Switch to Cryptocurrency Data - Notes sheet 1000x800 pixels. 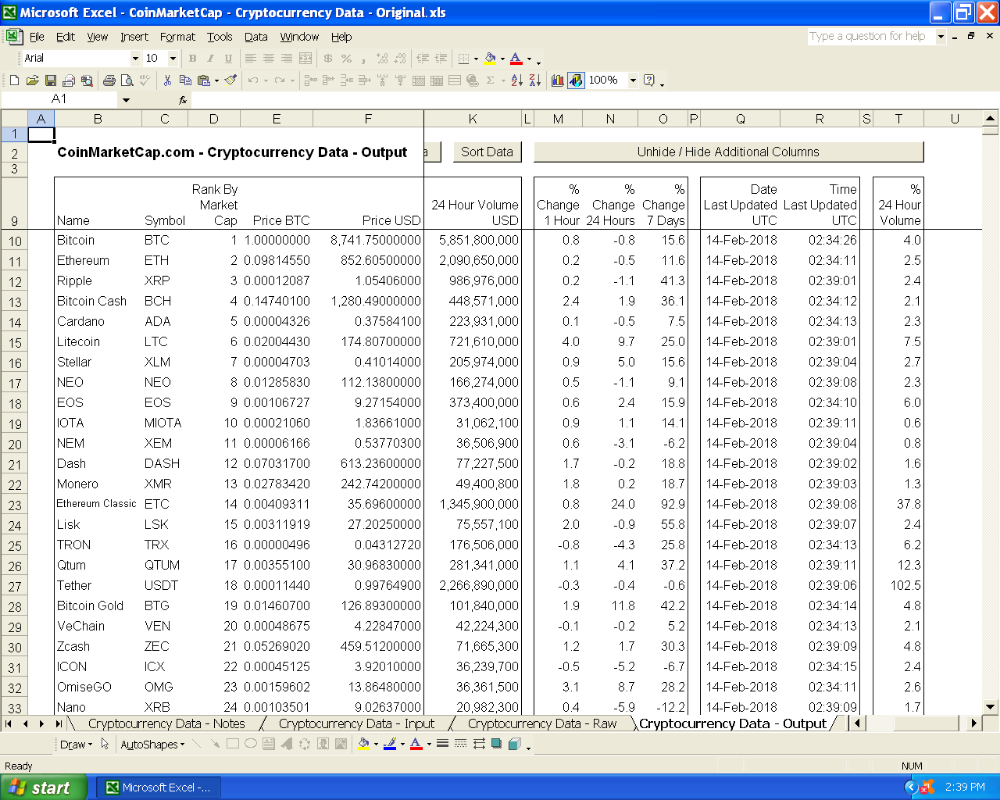[x=166, y=723]
